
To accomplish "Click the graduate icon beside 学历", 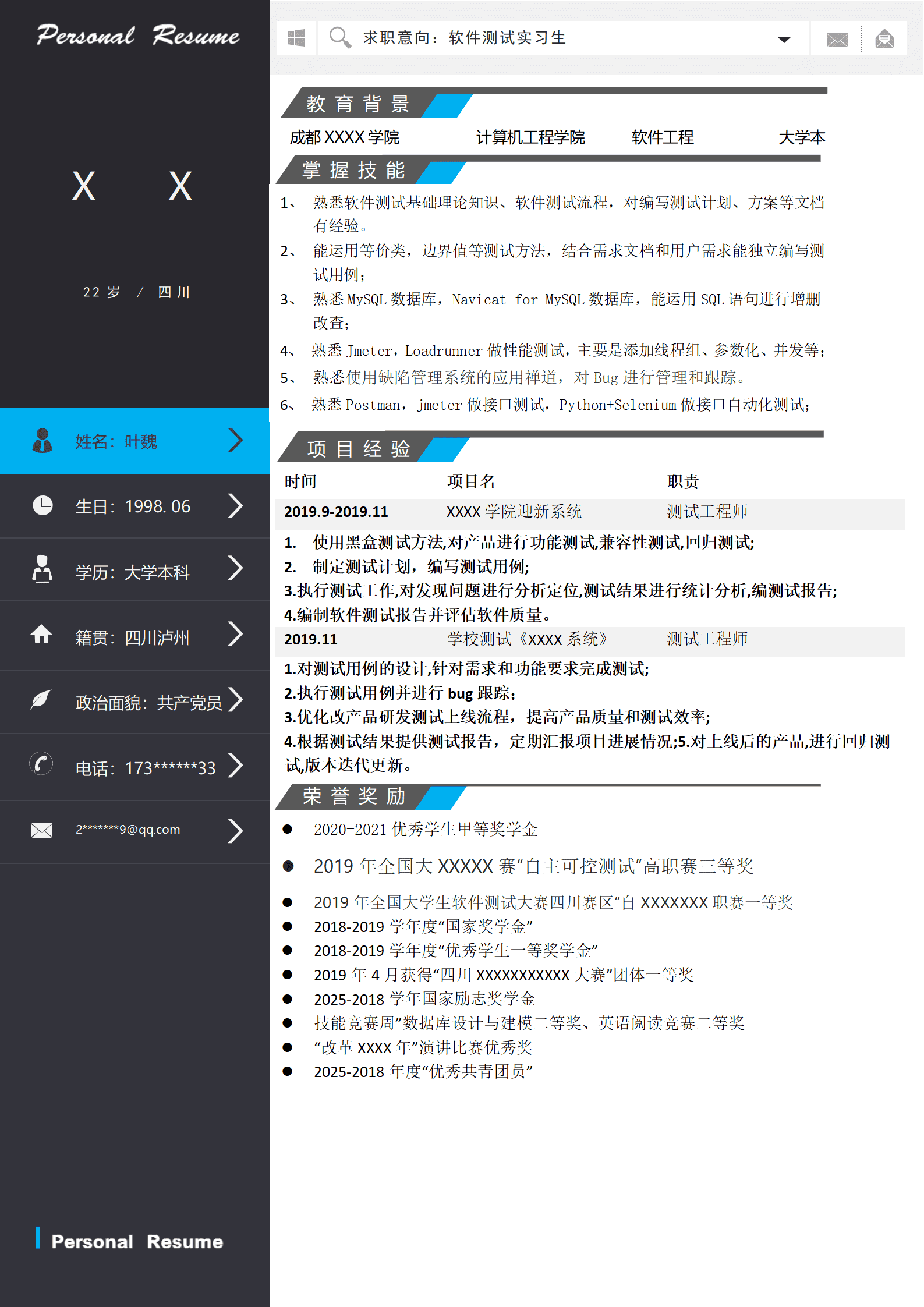I will pos(42,568).
